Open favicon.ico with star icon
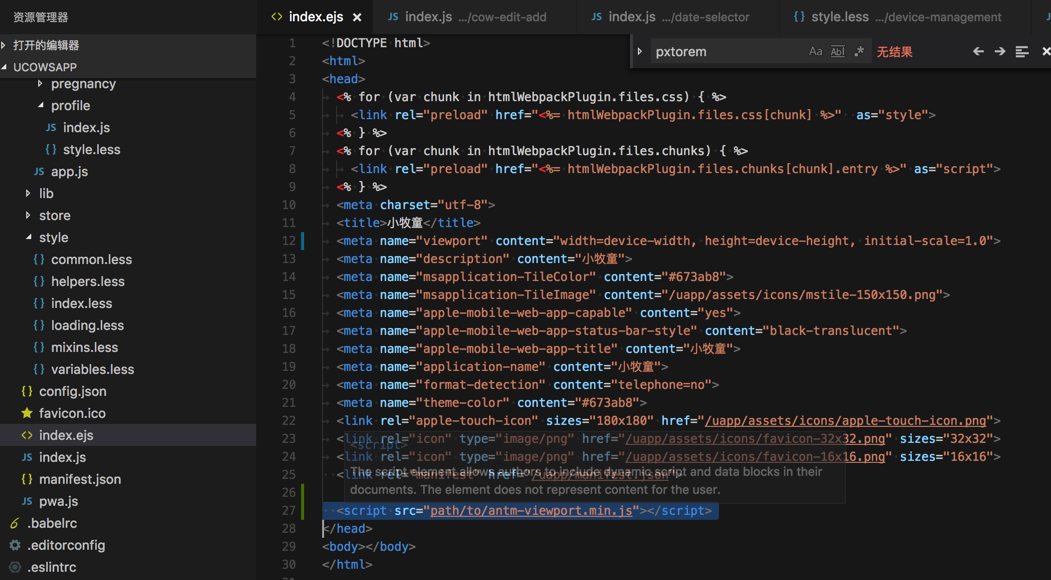 72,413
